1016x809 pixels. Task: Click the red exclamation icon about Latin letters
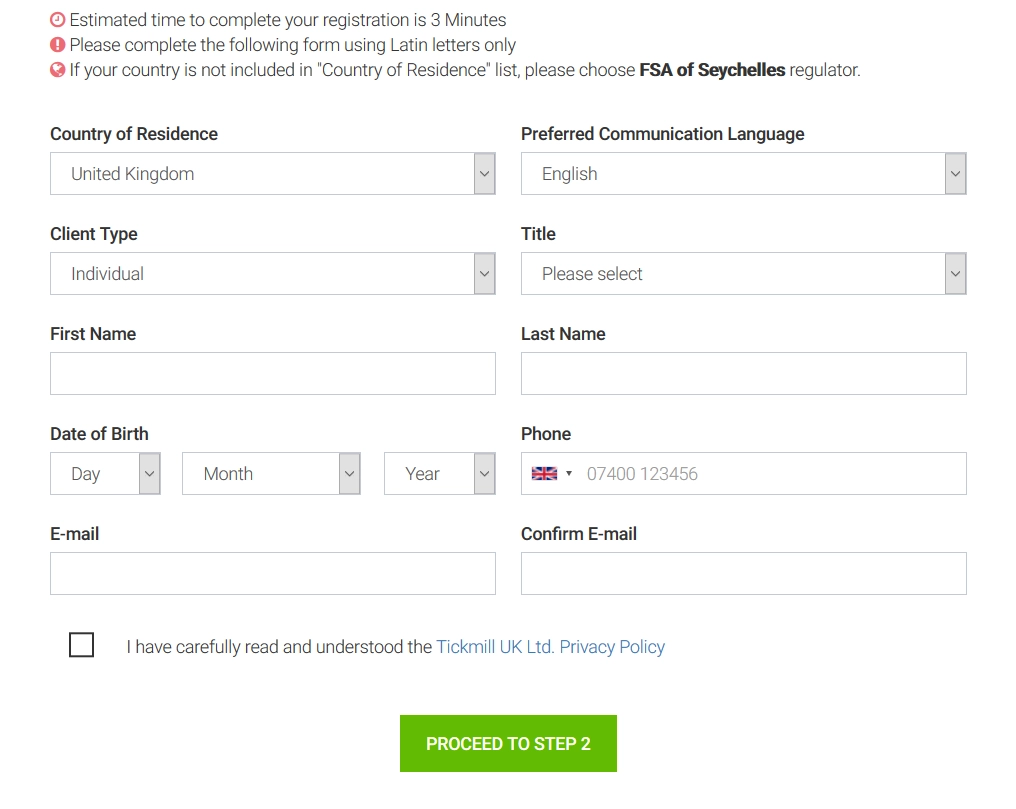coord(56,45)
